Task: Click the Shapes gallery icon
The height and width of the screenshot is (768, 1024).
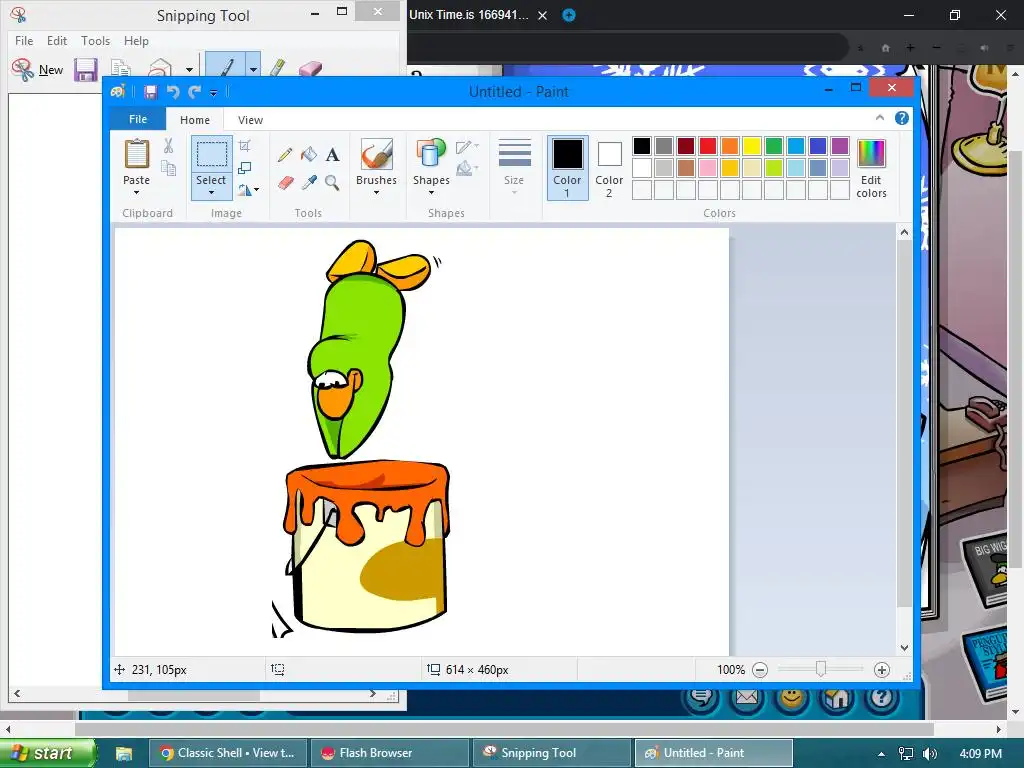Action: [431, 154]
